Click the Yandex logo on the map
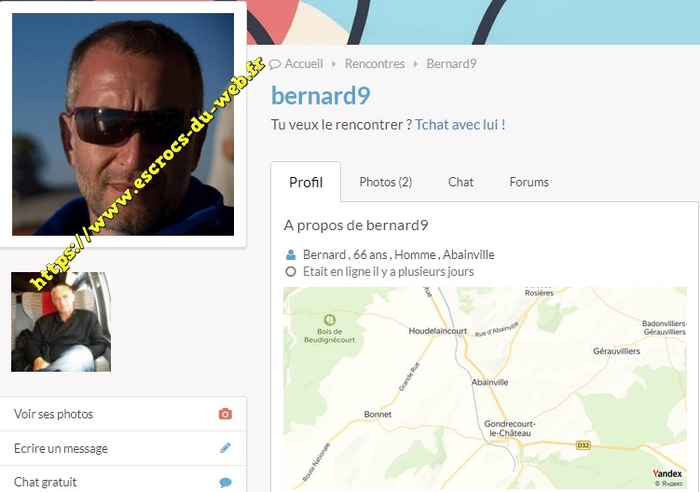 (x=667, y=473)
